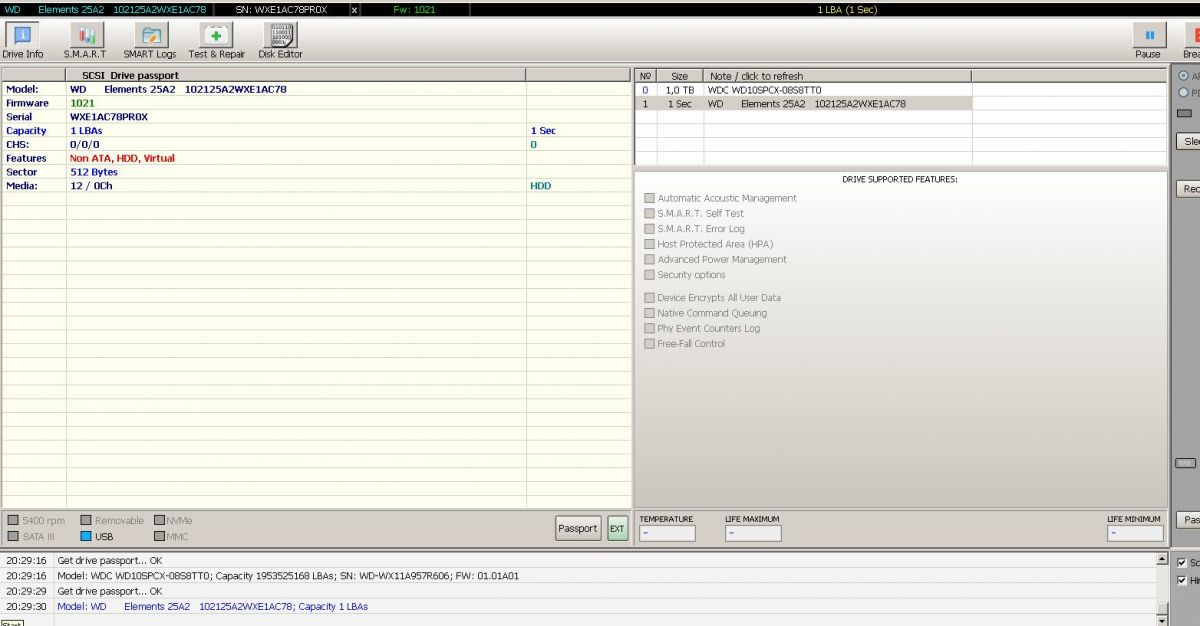
Task: Click the Sleep button on right panel
Action: tap(1188, 142)
